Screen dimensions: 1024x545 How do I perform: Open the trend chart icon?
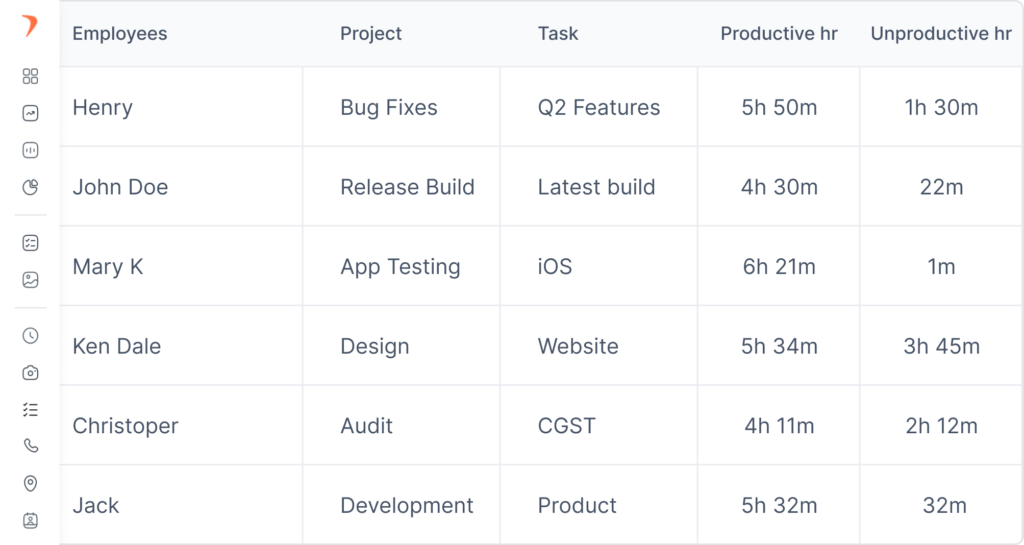30,114
